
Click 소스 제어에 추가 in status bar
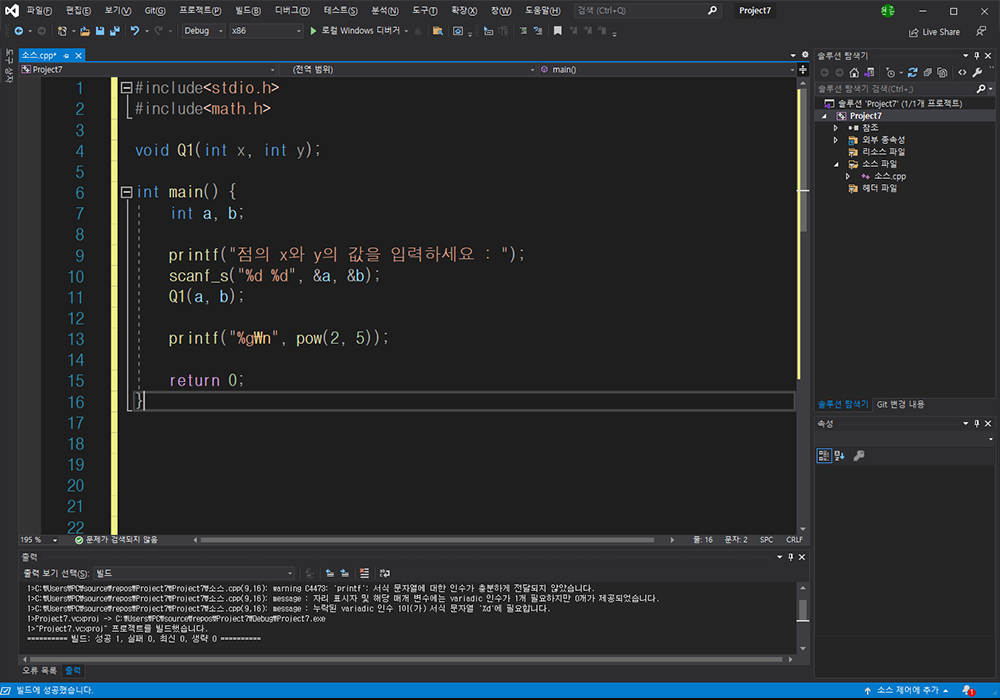[x=906, y=690]
